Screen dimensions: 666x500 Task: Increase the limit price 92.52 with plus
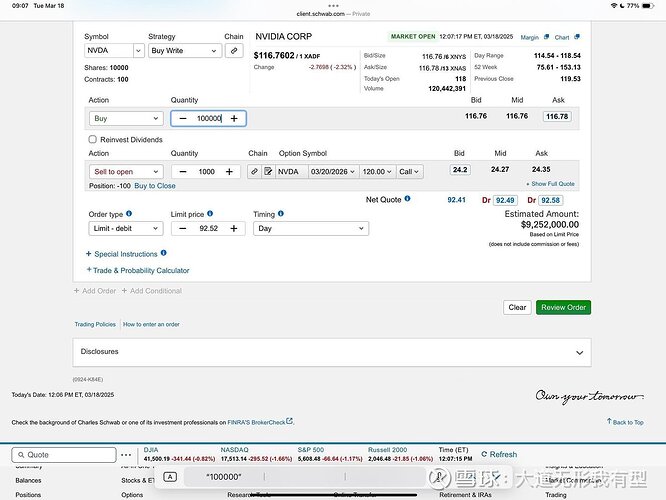(x=234, y=229)
